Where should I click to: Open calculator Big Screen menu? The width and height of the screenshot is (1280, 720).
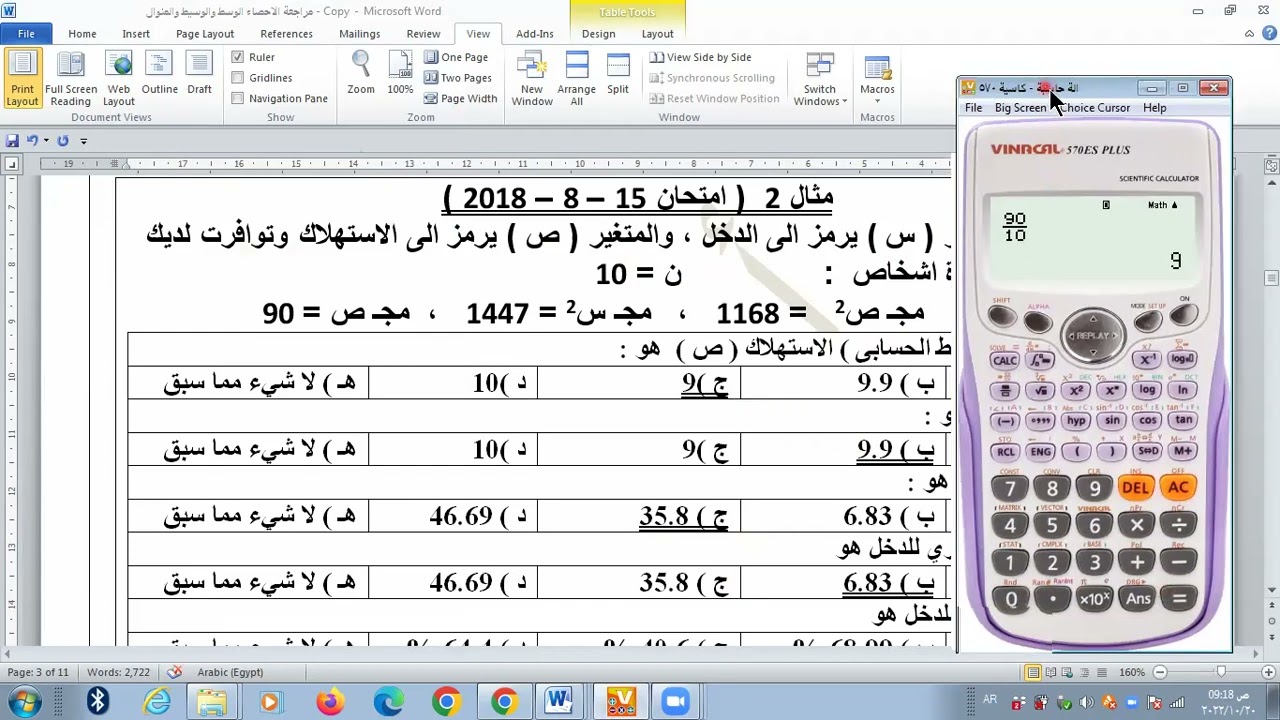tap(1020, 108)
